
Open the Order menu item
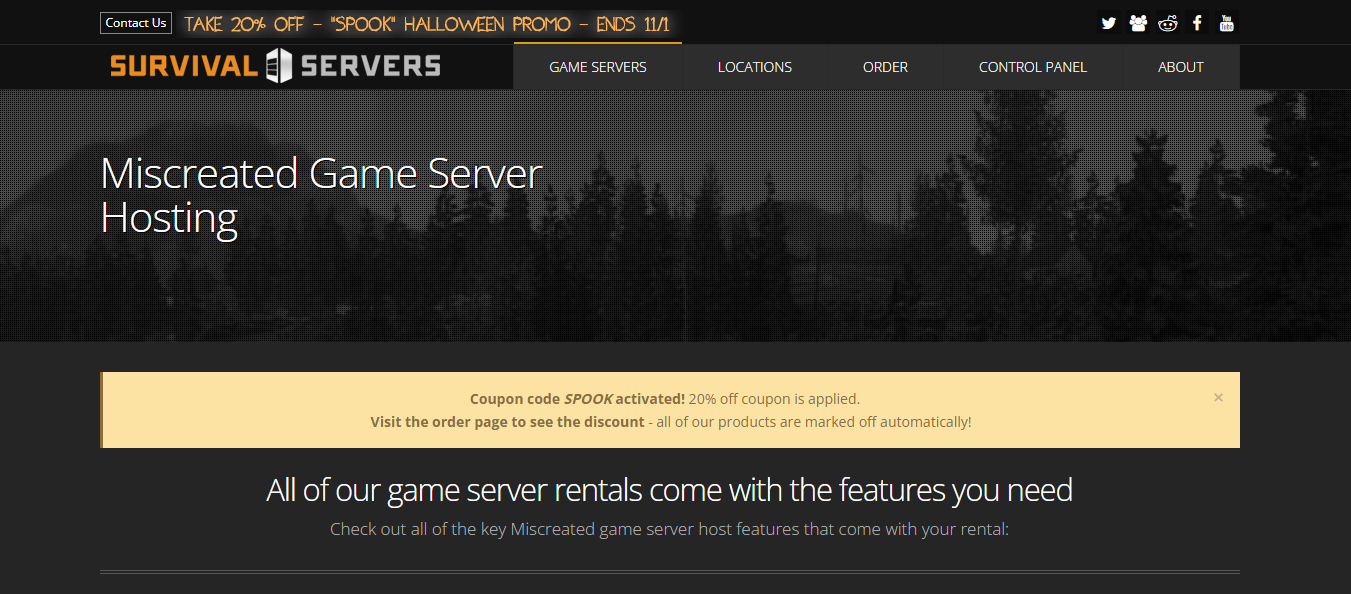coord(886,67)
